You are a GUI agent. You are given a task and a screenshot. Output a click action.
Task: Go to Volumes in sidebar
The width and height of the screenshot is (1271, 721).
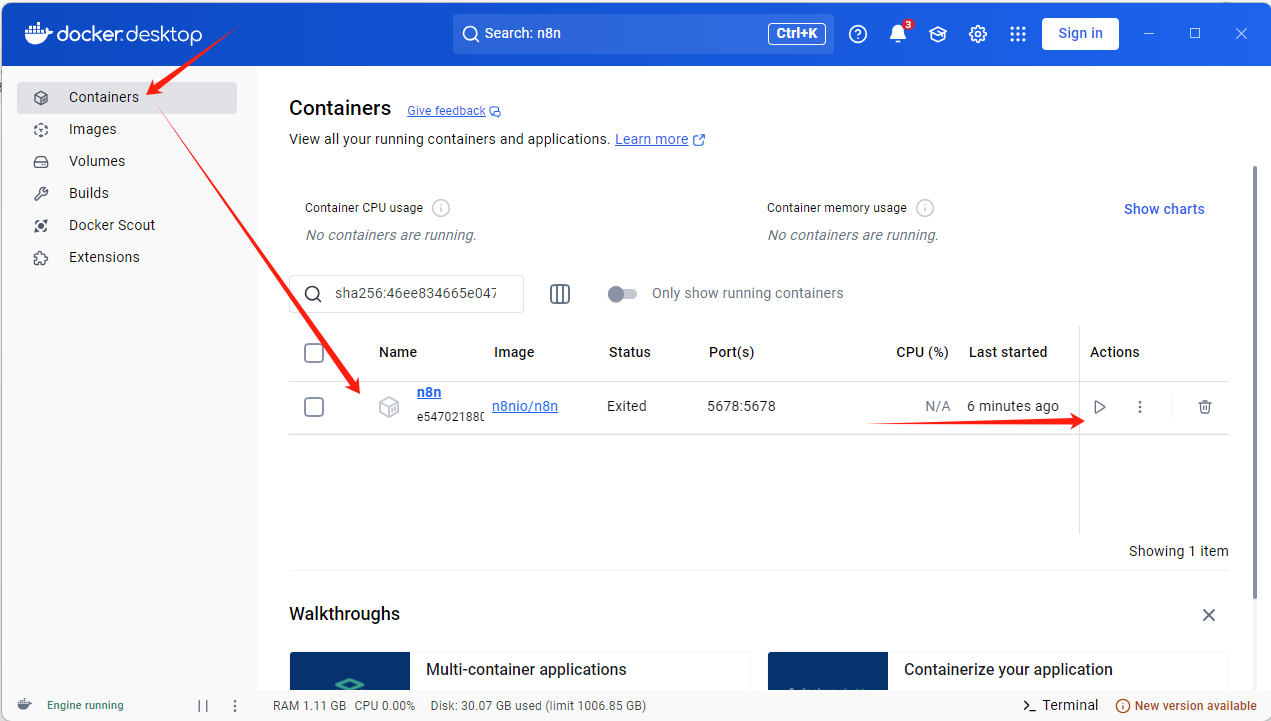[x=127, y=161]
